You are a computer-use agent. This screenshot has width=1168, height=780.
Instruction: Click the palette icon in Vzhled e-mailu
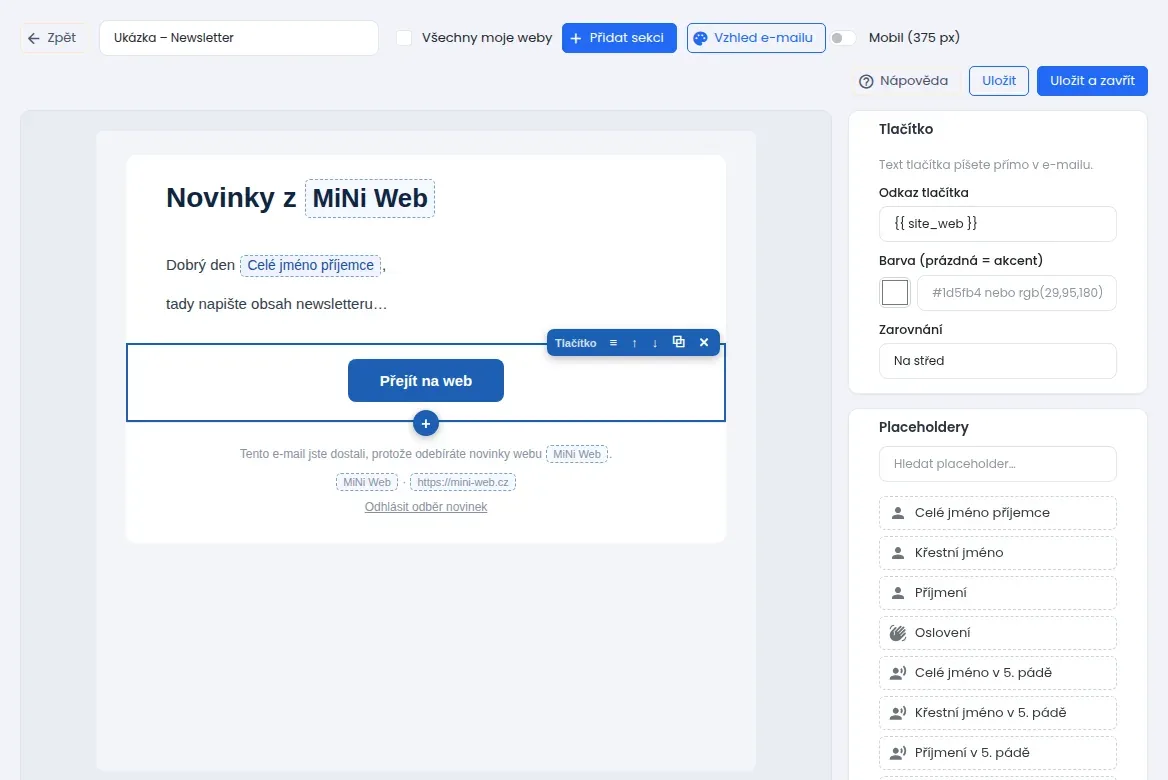point(700,38)
